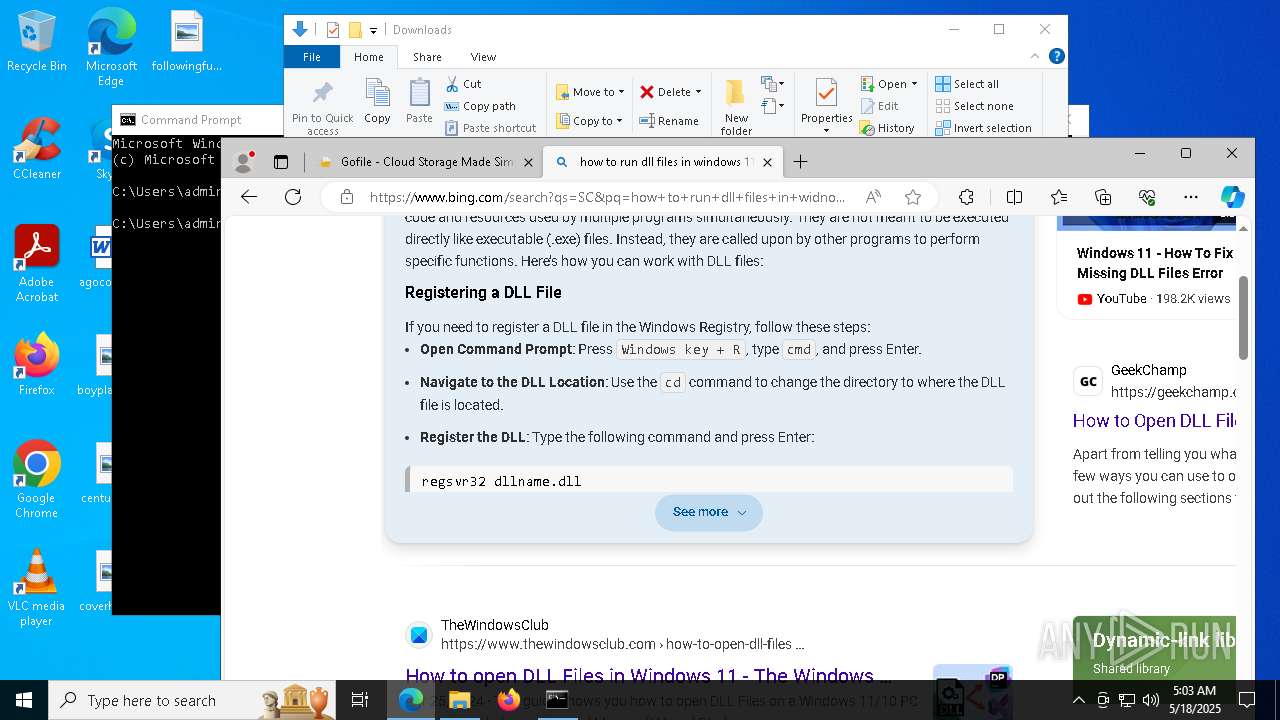Click the Cut scissors button in Explorer
This screenshot has width=1280, height=720.
(464, 84)
